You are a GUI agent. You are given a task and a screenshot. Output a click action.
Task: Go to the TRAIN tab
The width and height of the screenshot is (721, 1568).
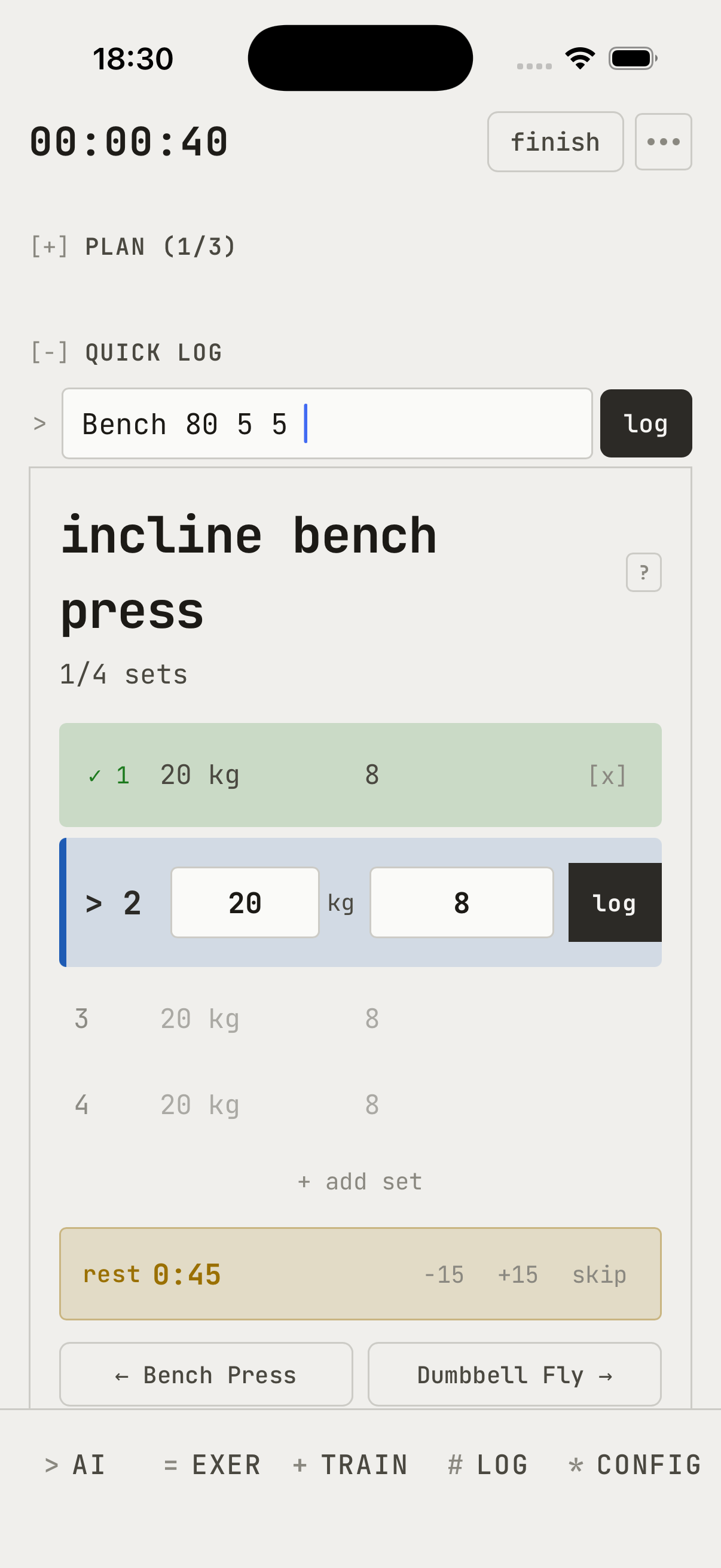350,1465
